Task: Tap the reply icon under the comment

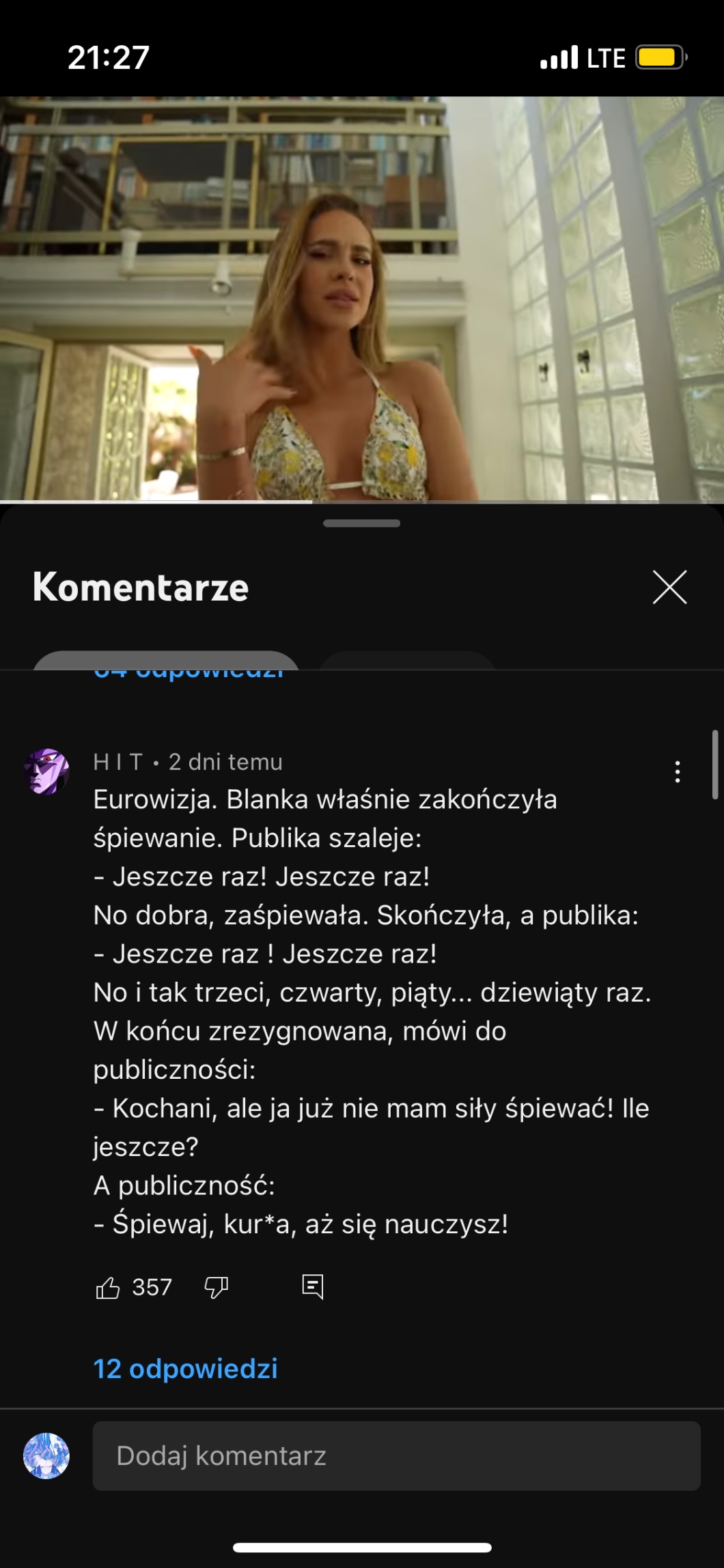Action: tap(313, 1287)
